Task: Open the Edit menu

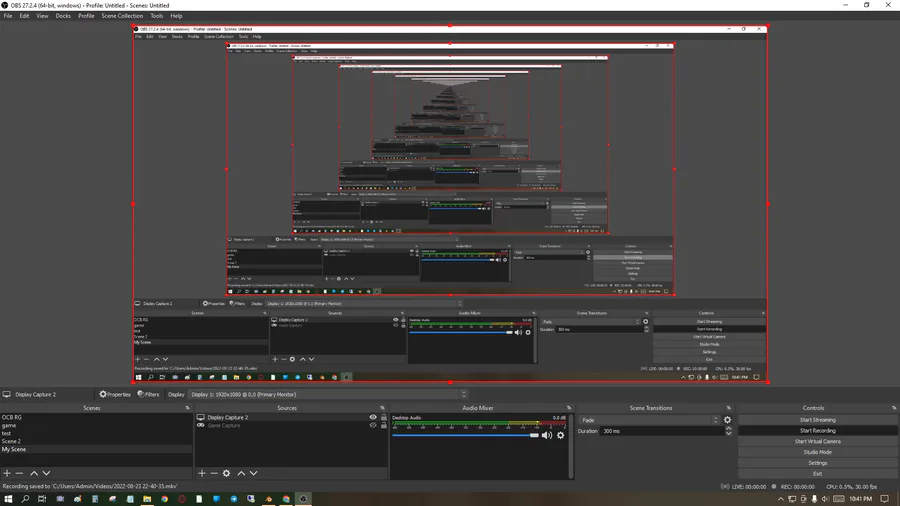Action: pyautogui.click(x=24, y=16)
